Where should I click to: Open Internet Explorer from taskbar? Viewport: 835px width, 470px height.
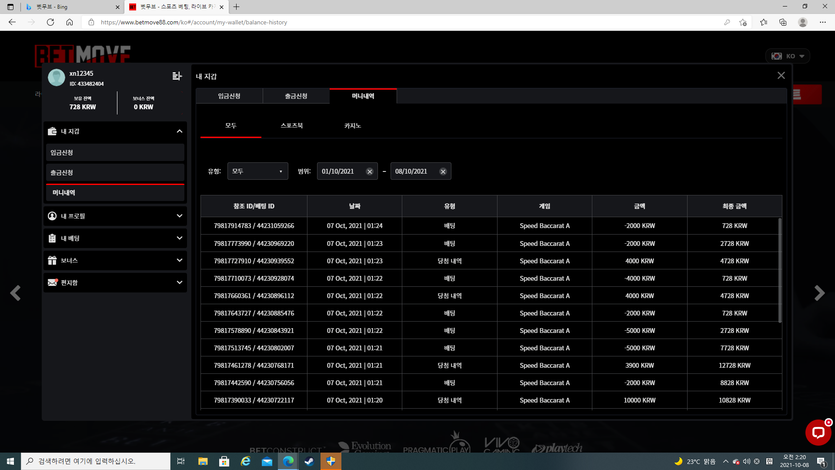pyautogui.click(x=245, y=461)
